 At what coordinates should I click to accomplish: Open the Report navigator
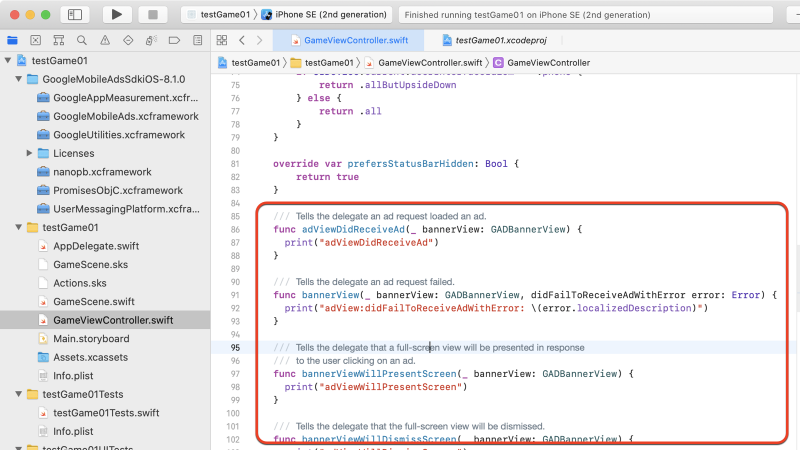point(197,40)
